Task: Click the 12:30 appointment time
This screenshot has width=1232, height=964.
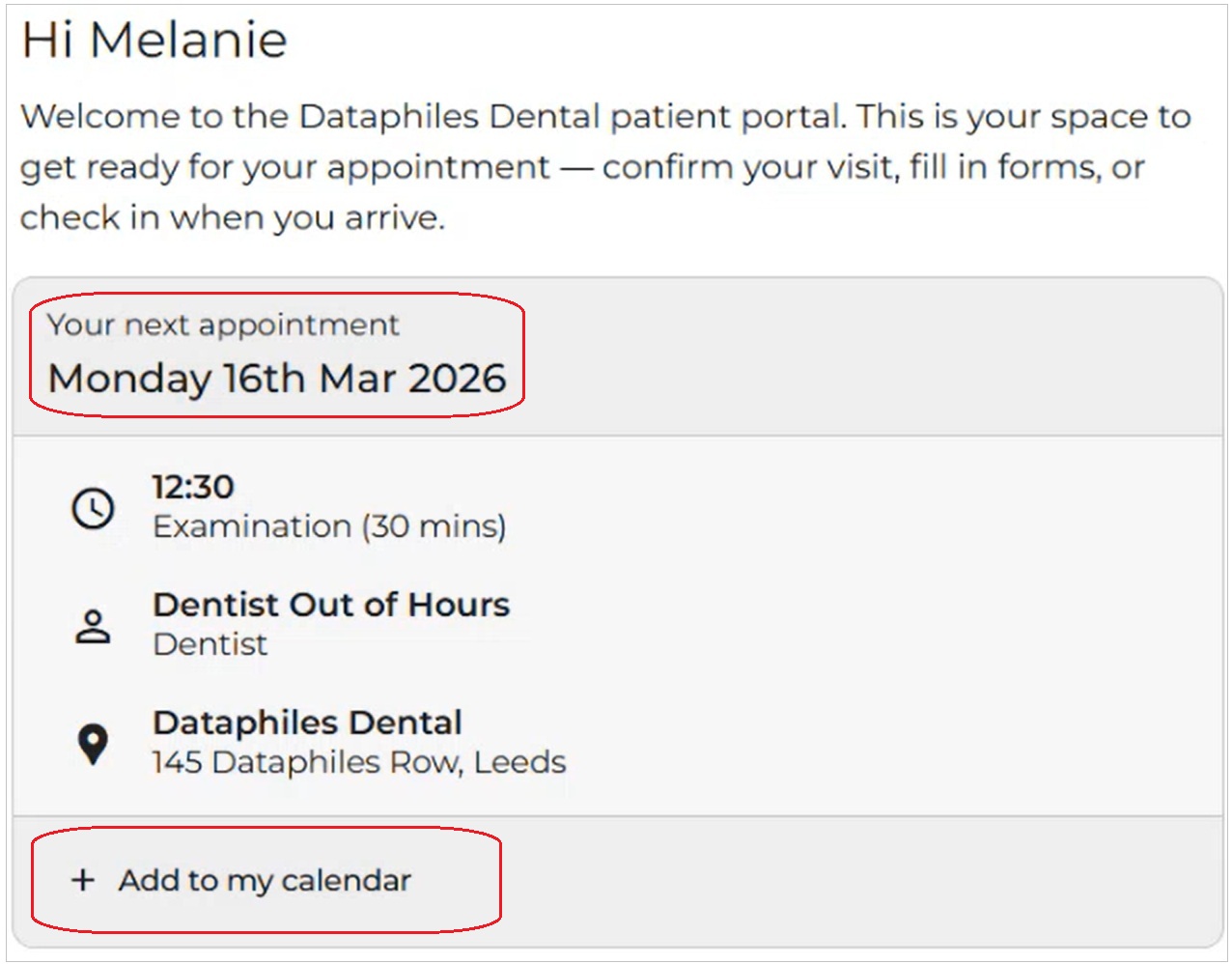Action: (x=193, y=487)
